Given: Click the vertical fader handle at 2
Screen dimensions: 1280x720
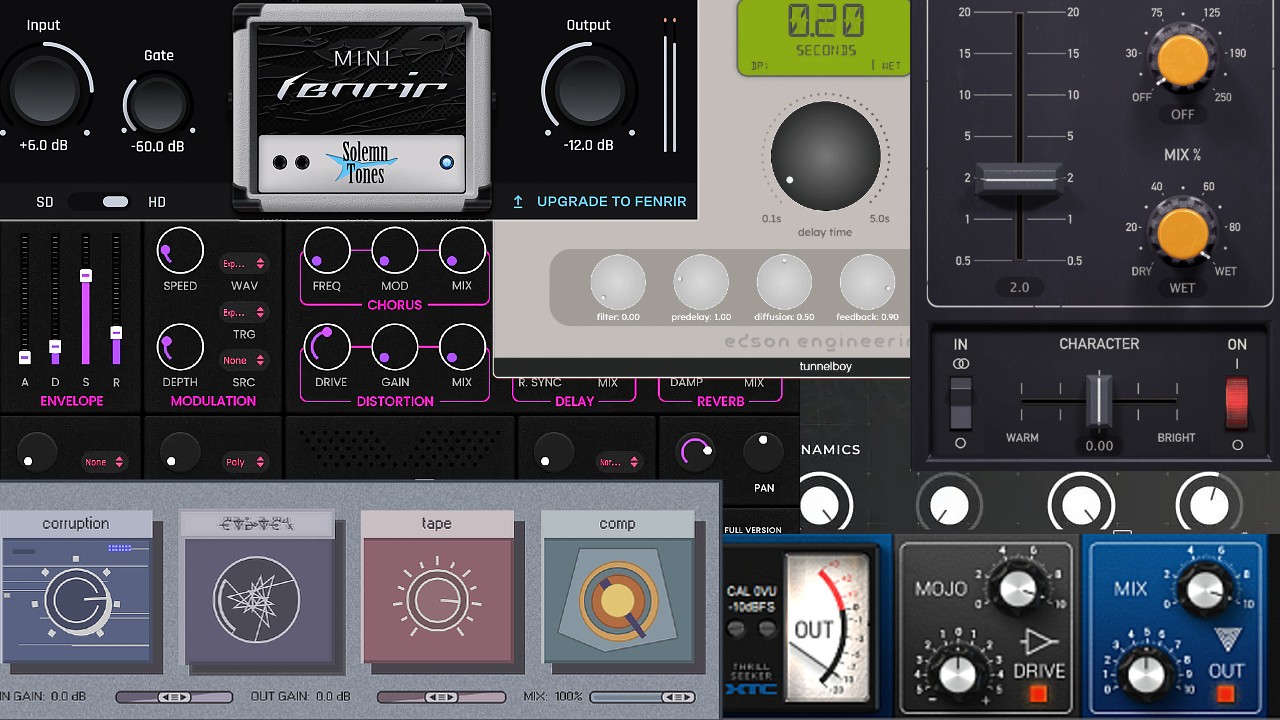Looking at the screenshot, I should pyautogui.click(x=1018, y=181).
